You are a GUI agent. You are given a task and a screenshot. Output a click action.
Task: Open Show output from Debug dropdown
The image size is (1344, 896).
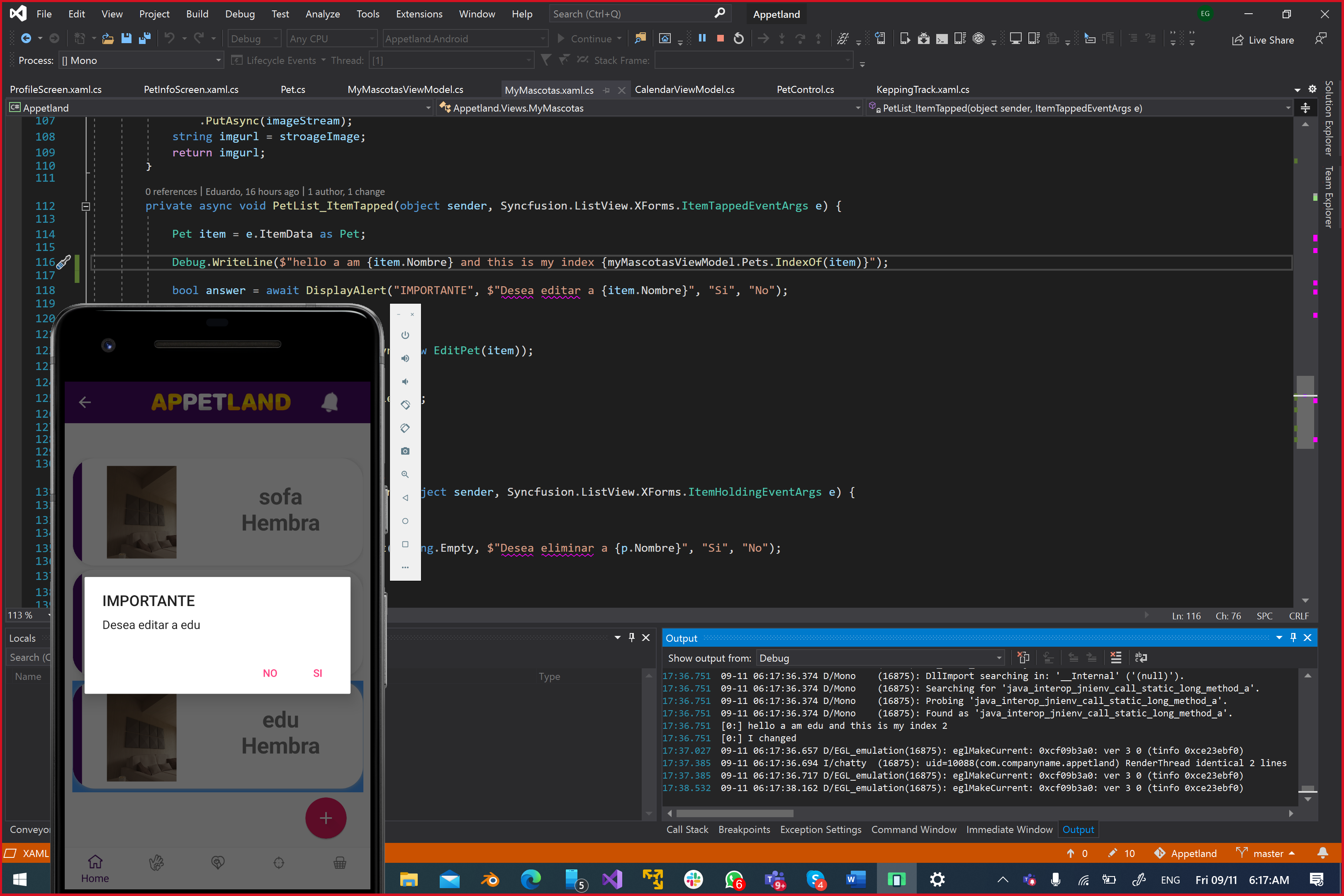[880, 658]
